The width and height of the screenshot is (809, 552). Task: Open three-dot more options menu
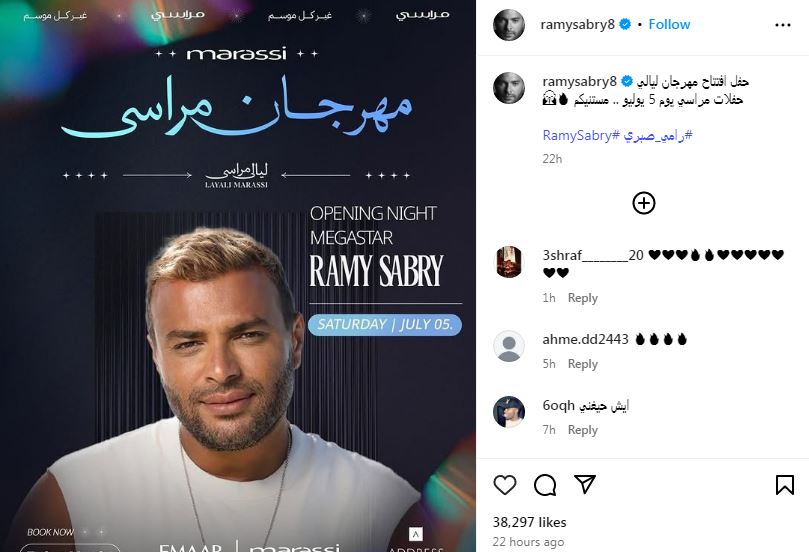783,25
